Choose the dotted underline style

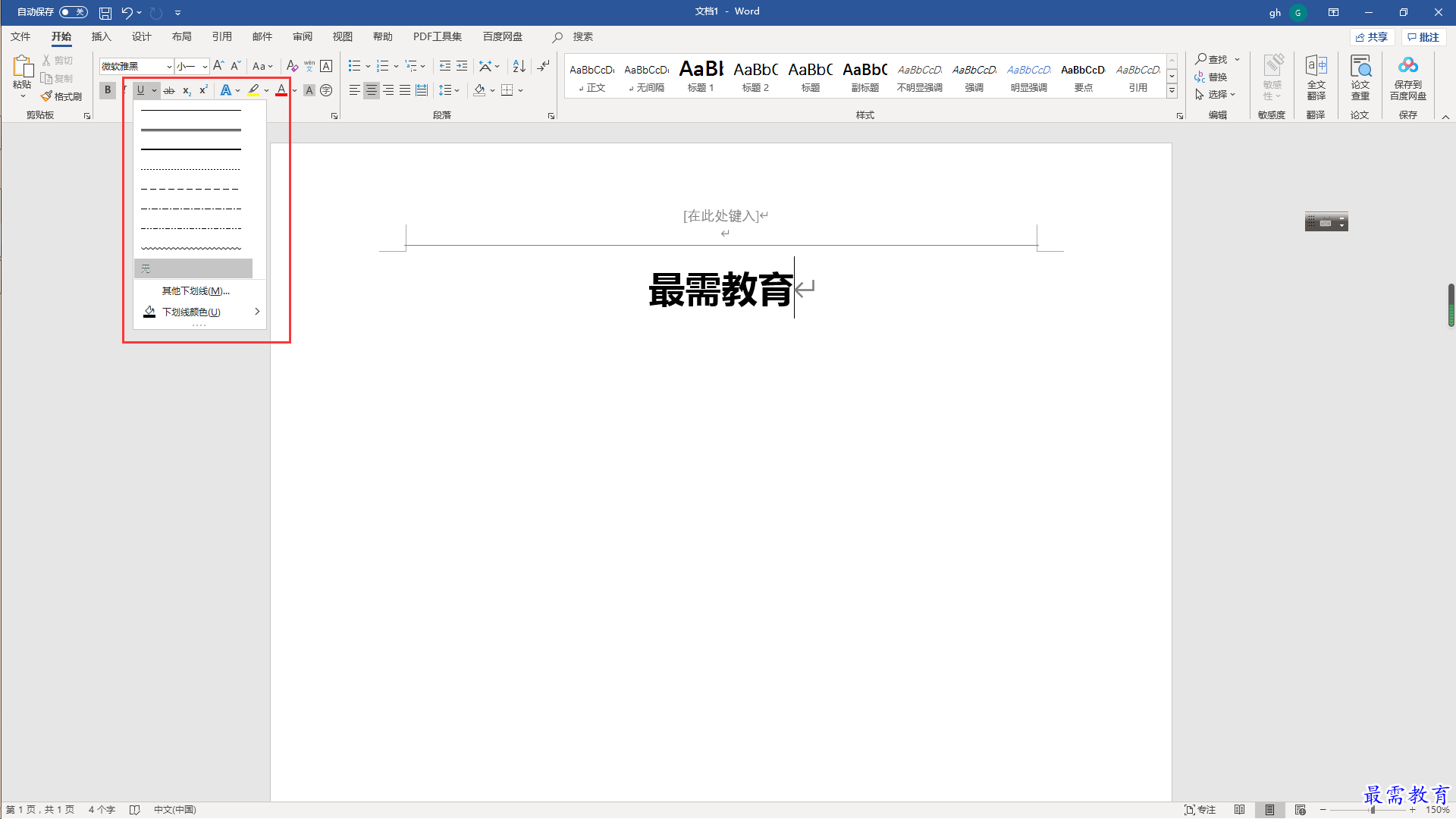[191, 169]
